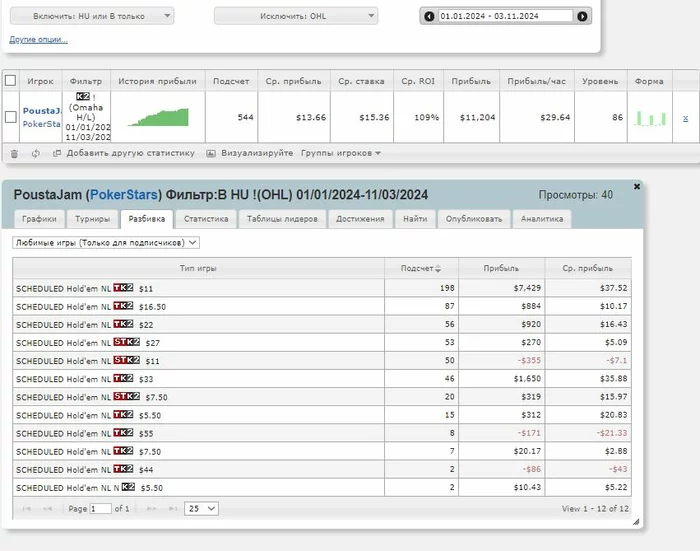This screenshot has width=700, height=551.
Task: Remove PoustaJam row with x icon
Action: pos(685,118)
